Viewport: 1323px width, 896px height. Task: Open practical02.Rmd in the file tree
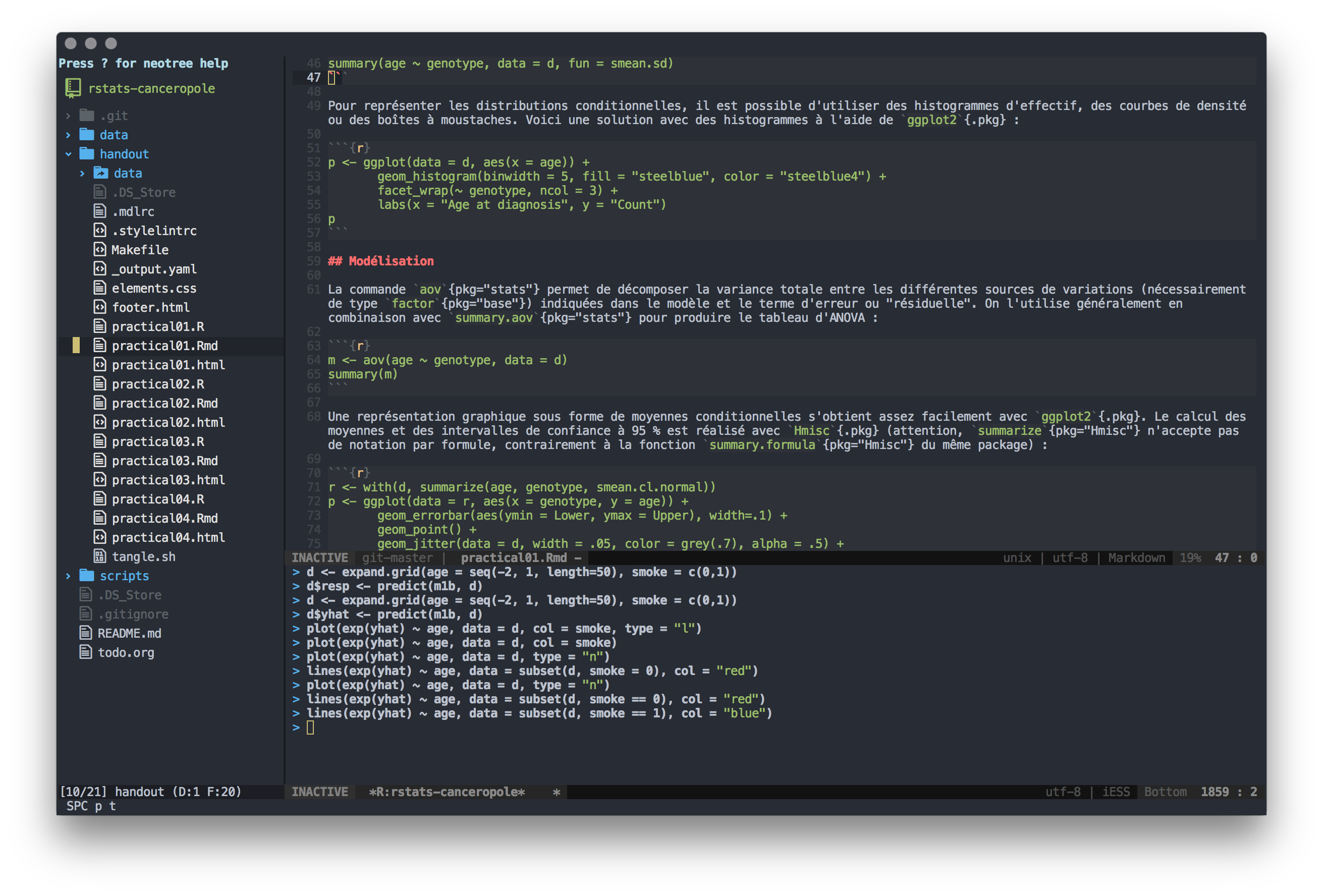coord(164,403)
